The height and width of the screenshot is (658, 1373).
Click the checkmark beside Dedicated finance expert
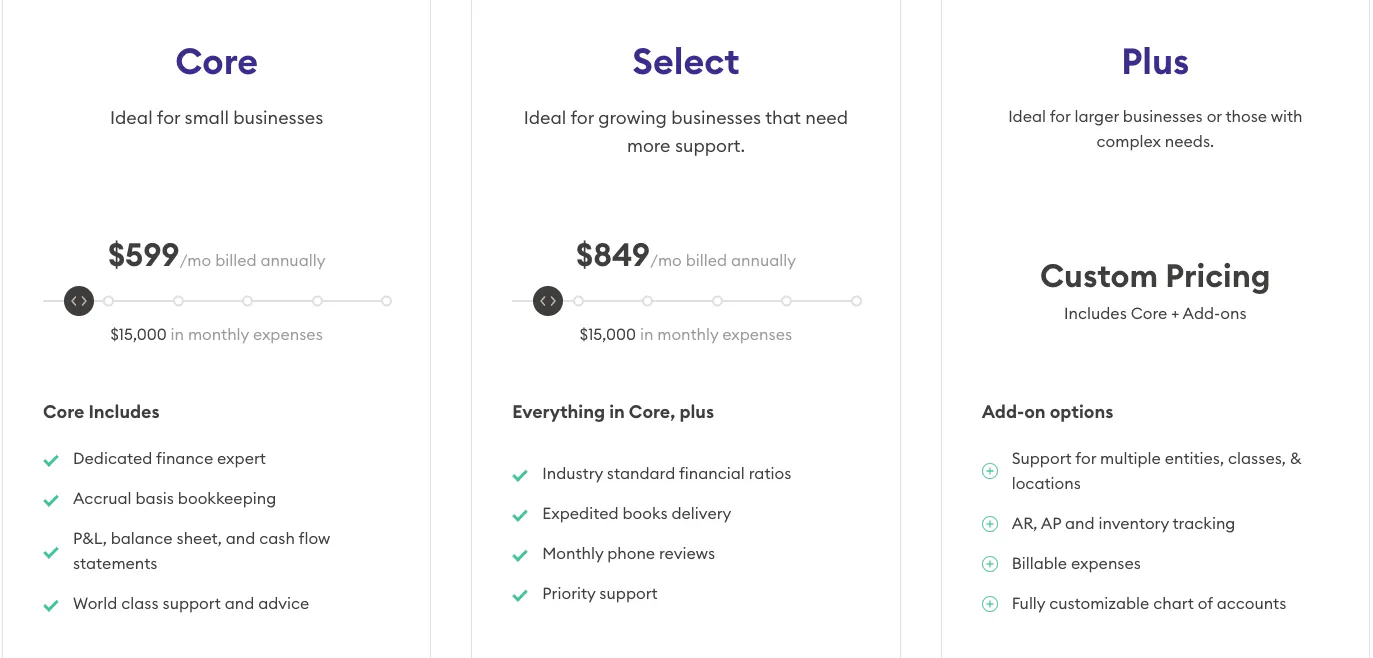point(51,460)
